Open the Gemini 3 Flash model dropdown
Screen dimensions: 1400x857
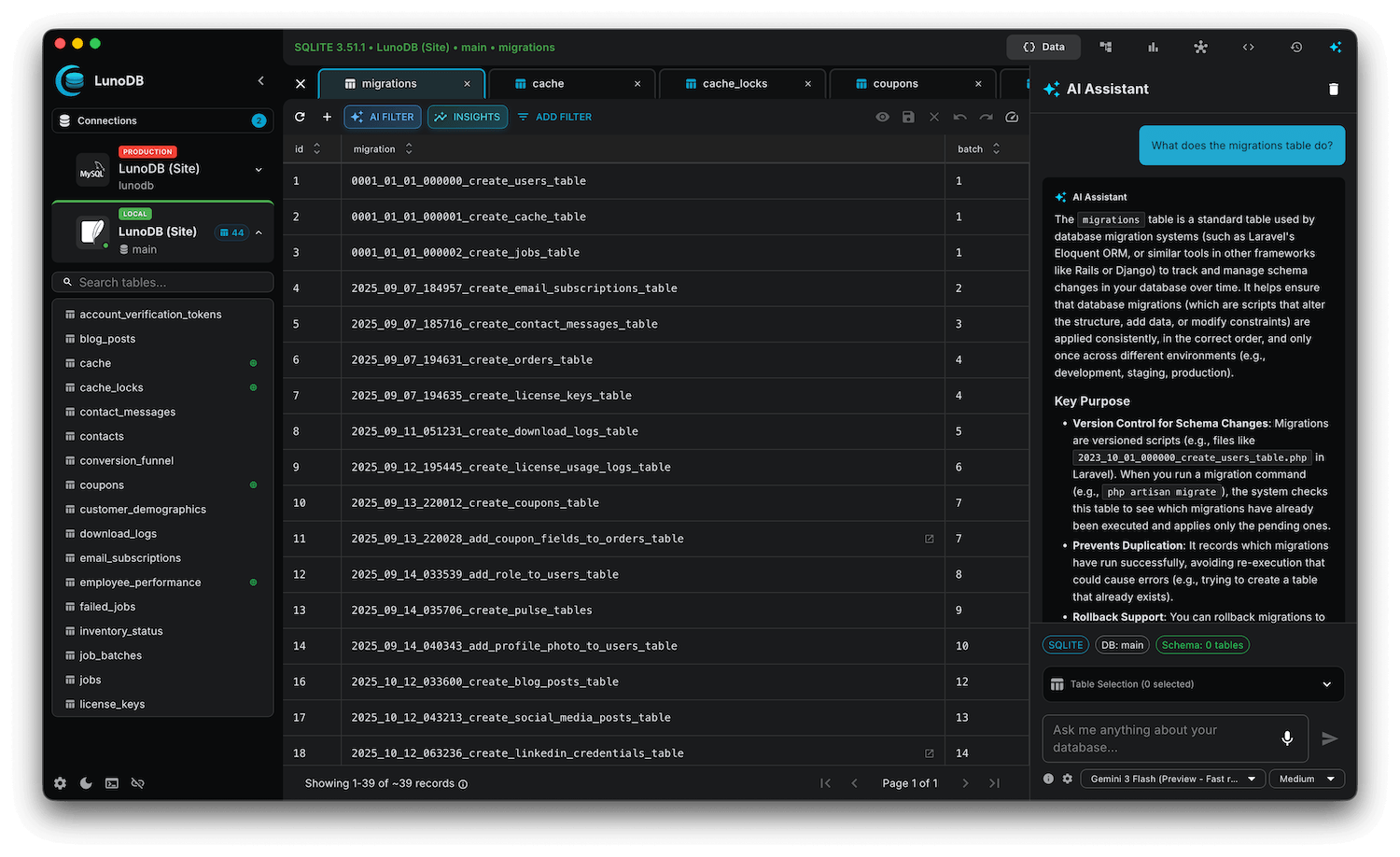1173,779
